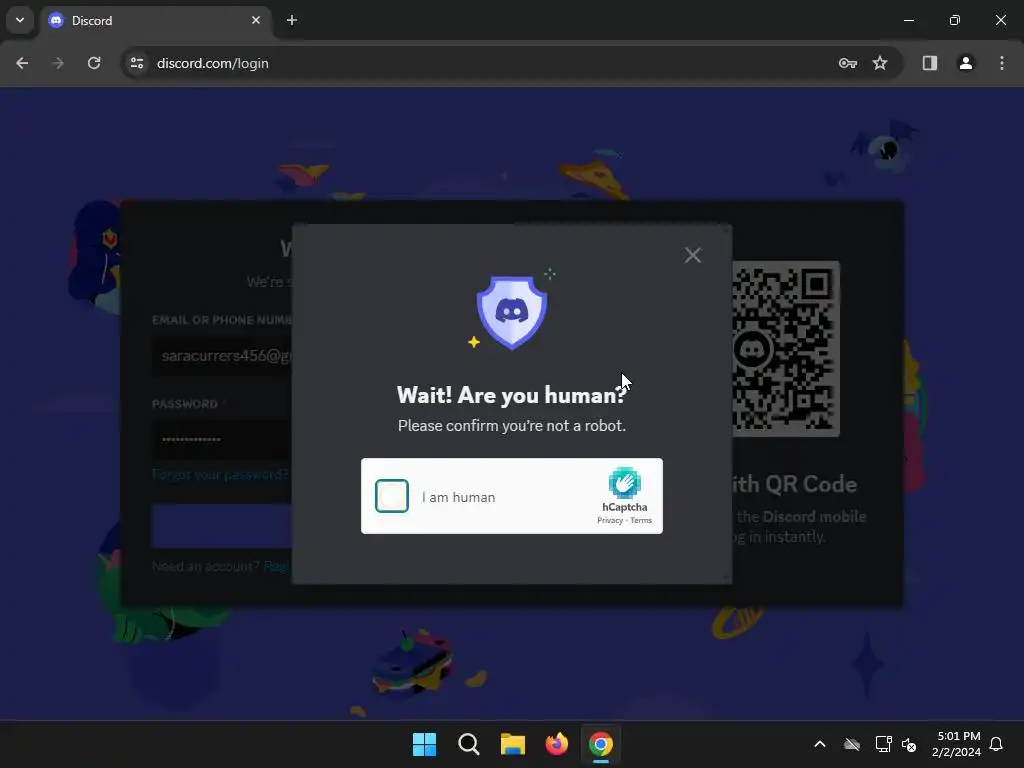Open the hCaptcha Terms link
This screenshot has width=1024, height=768.
click(x=641, y=520)
